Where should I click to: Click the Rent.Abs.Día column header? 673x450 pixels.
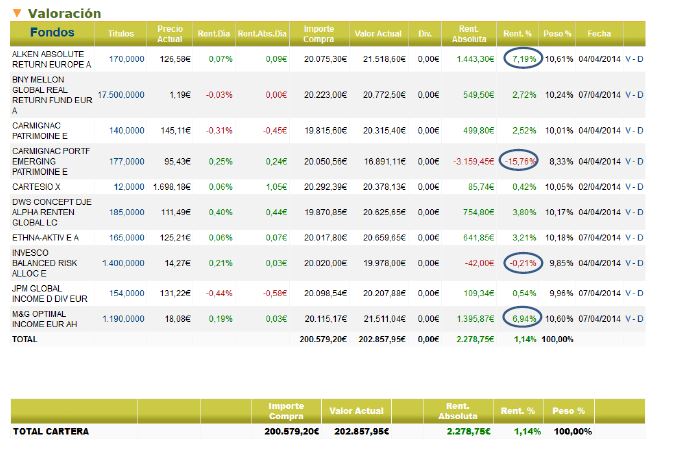(262, 33)
